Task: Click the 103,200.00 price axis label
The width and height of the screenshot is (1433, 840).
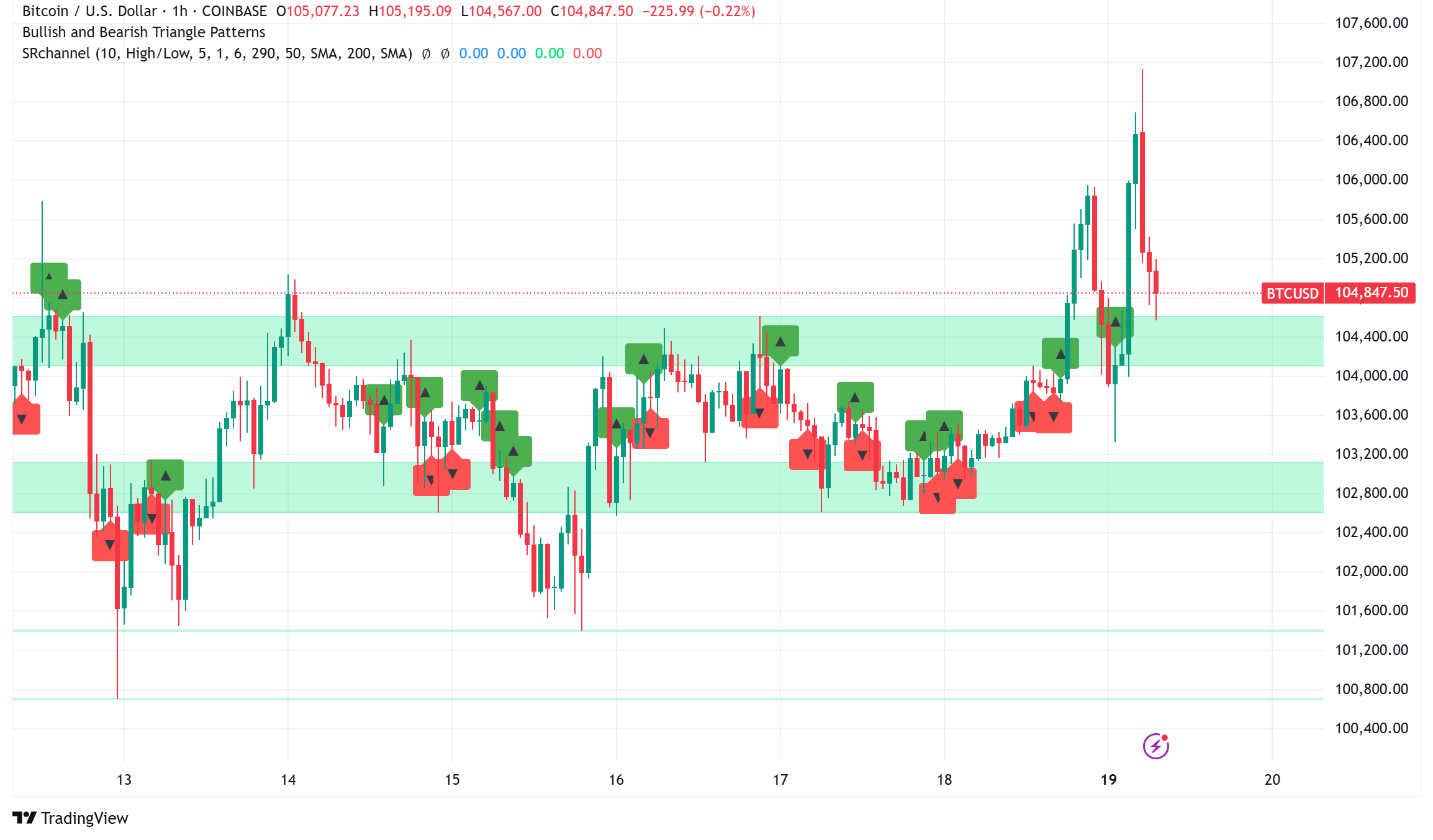Action: click(x=1371, y=454)
